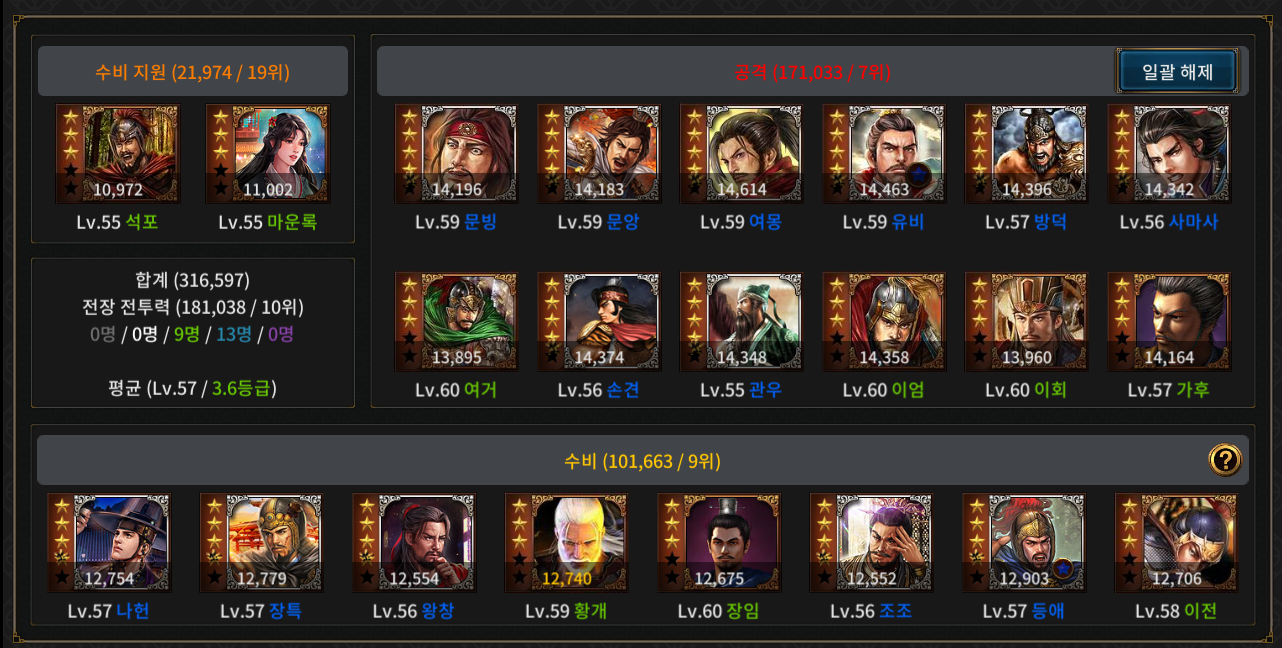This screenshot has height=648, width=1282.
Task: Select the 관우 general portrait
Action: click(x=741, y=322)
